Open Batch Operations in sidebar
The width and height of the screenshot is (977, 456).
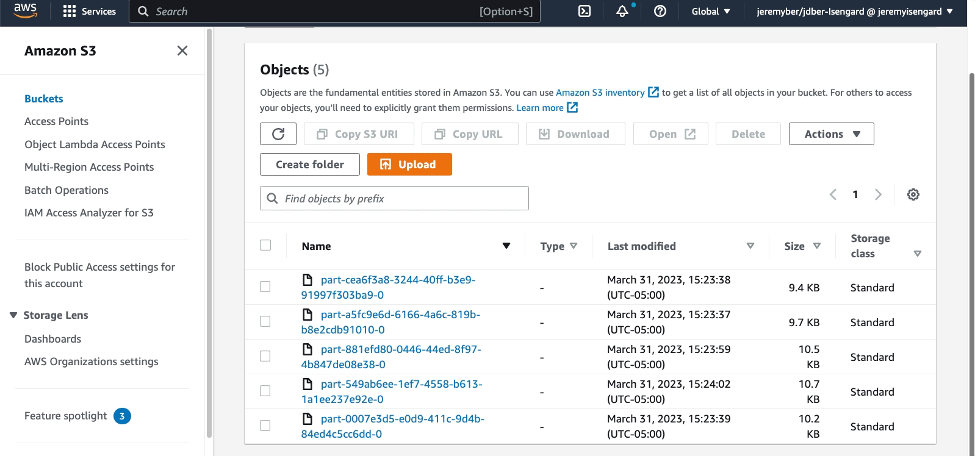66,190
